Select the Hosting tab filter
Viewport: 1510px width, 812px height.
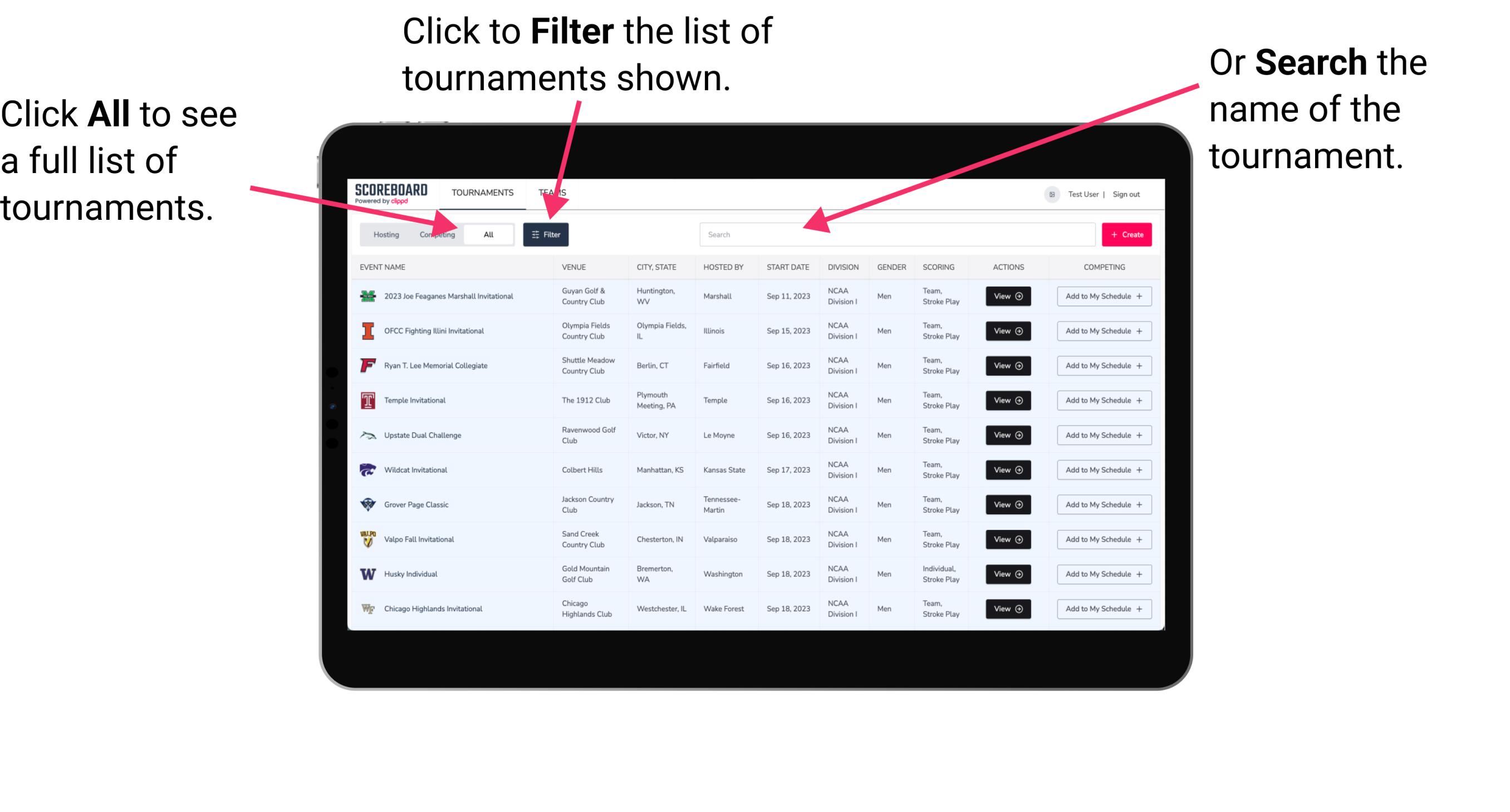click(x=385, y=234)
